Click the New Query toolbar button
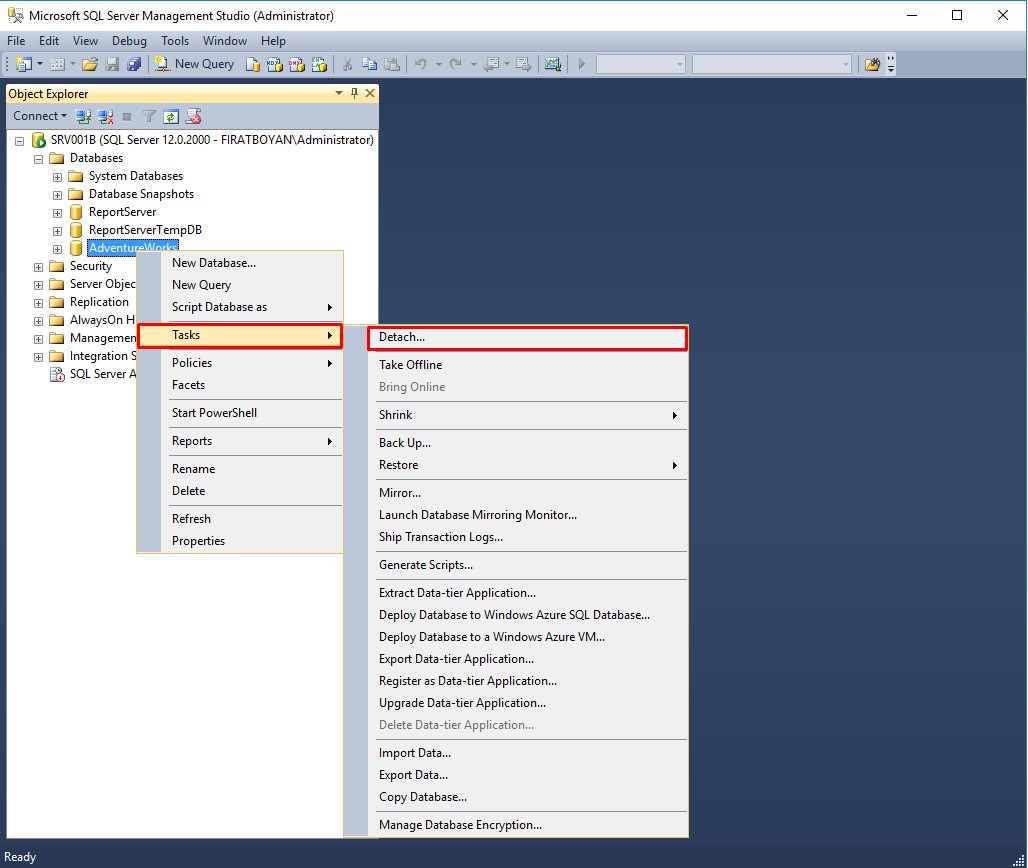This screenshot has width=1028, height=868. tap(194, 64)
